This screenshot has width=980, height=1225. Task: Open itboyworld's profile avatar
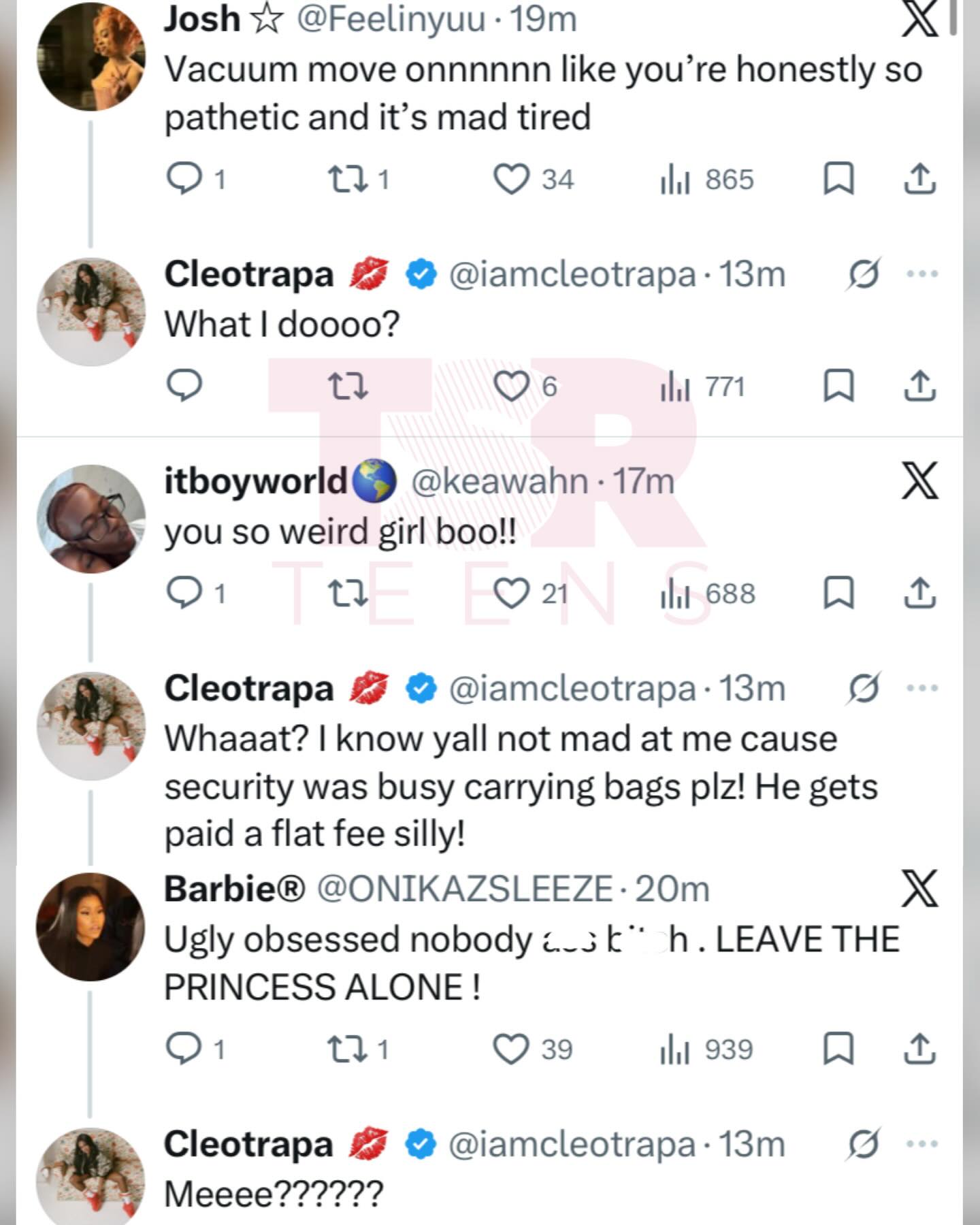point(91,519)
